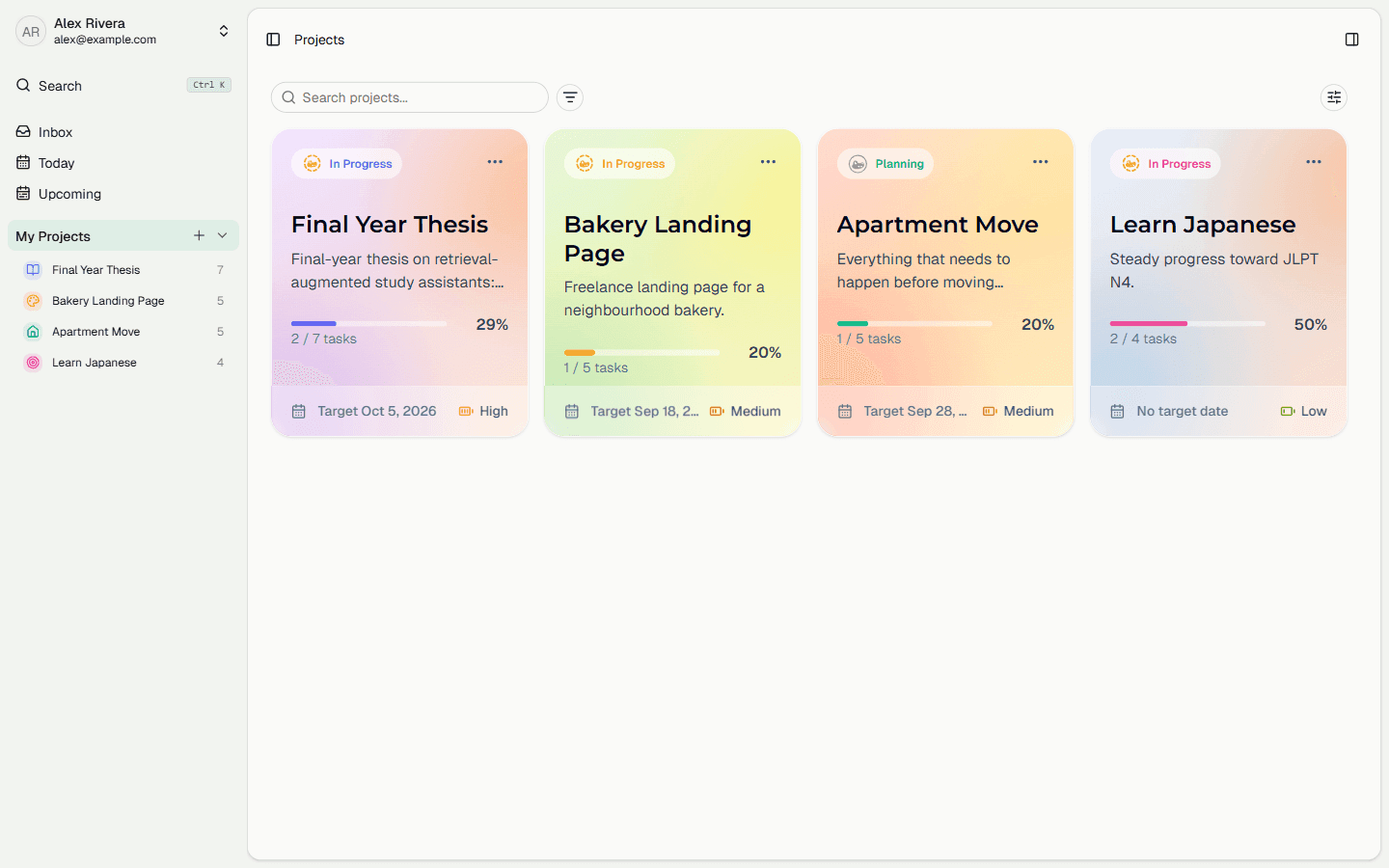1389x868 pixels.
Task: Go to Upcoming view
Action: pos(123,194)
